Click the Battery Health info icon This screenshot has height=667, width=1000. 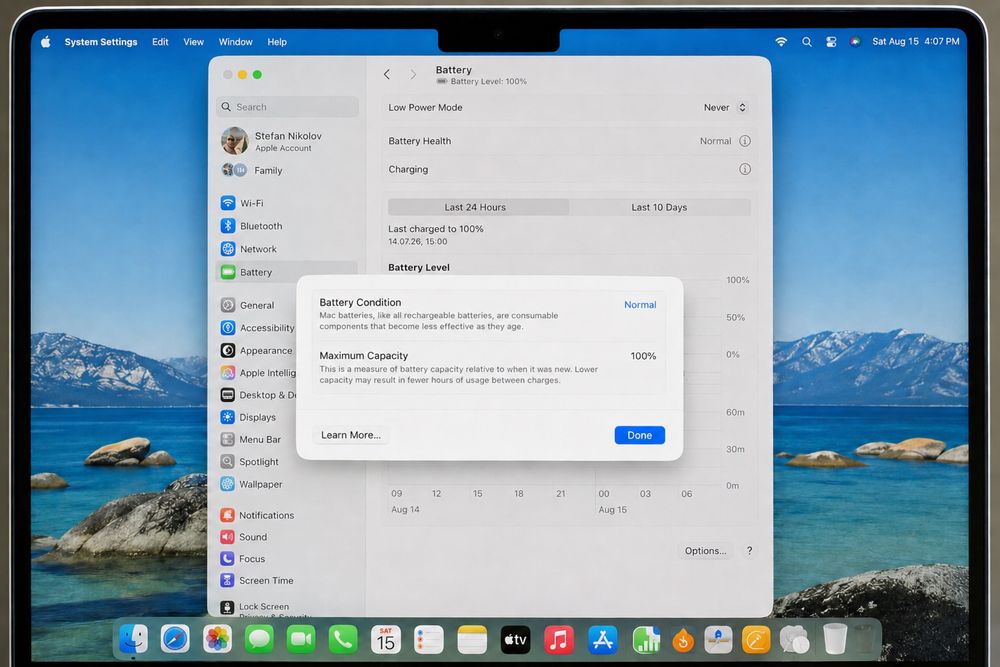coord(744,141)
